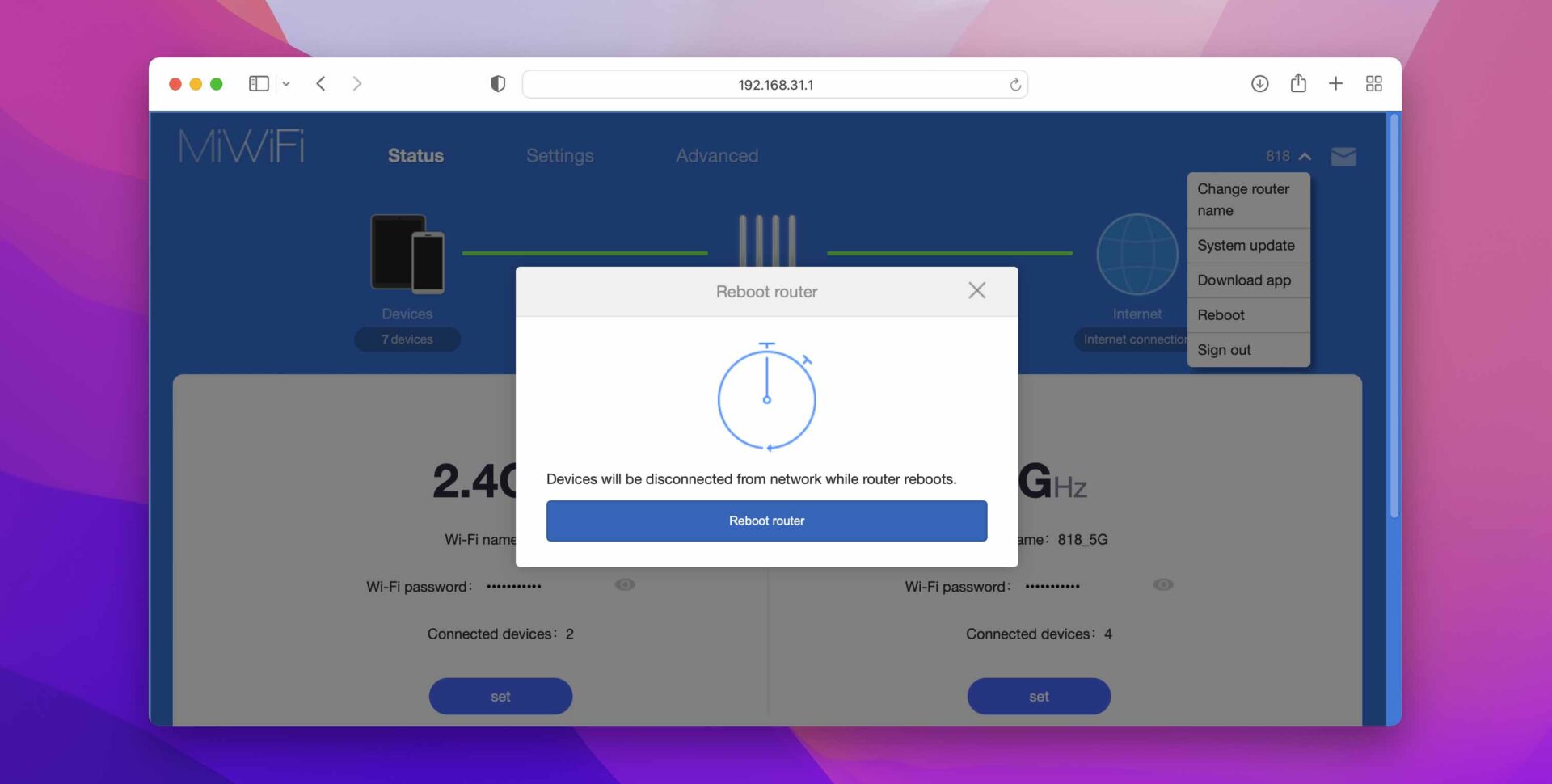
Task: Reveal the 2.4GHz Wi-Fi password
Action: [624, 584]
